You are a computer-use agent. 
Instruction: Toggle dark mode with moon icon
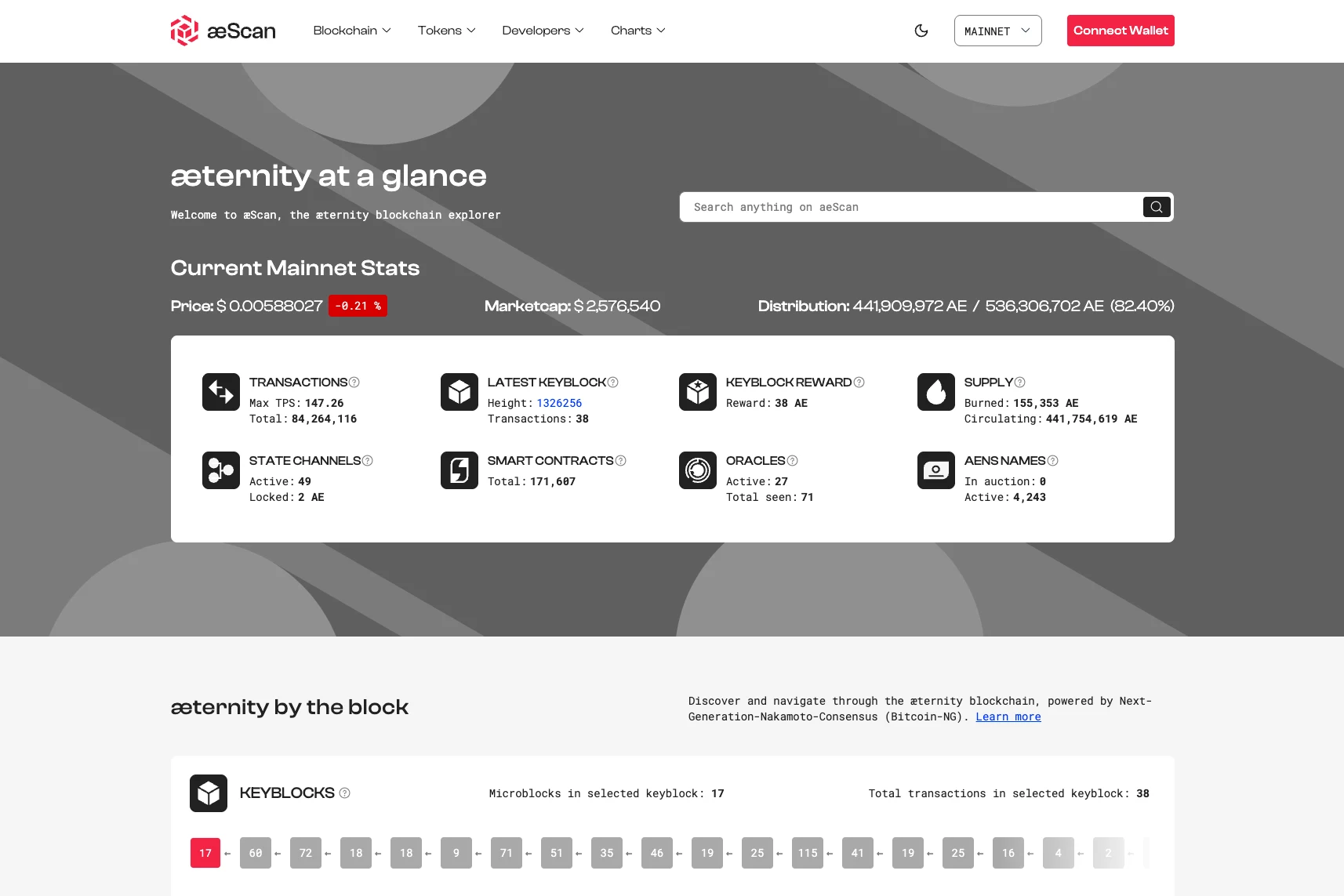click(x=921, y=31)
